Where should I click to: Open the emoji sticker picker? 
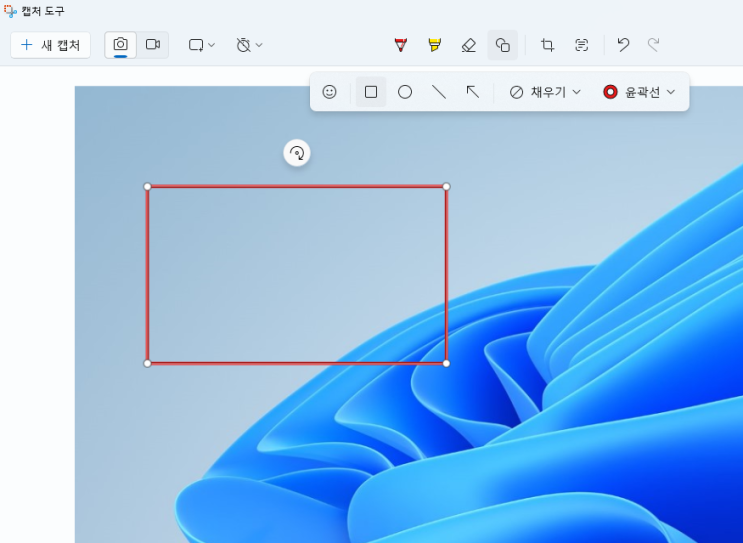329,92
